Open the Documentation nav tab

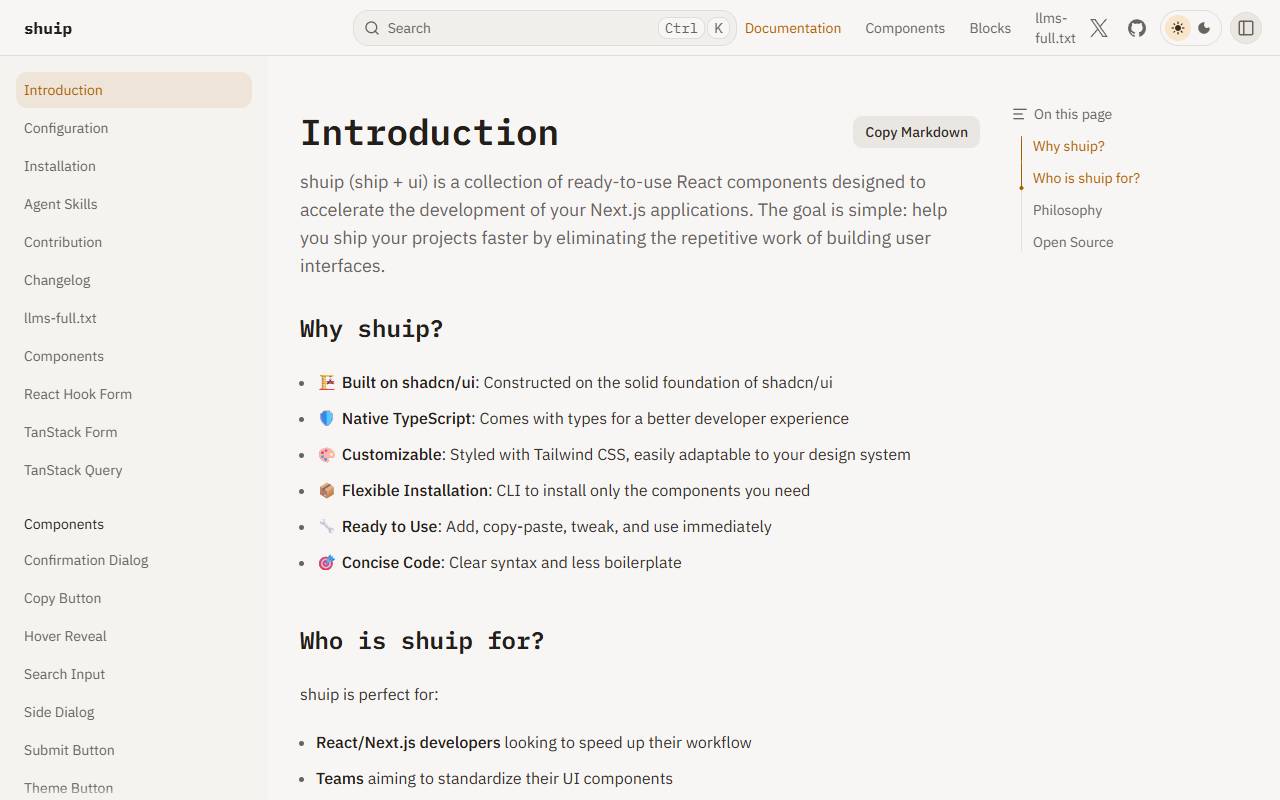click(x=793, y=28)
